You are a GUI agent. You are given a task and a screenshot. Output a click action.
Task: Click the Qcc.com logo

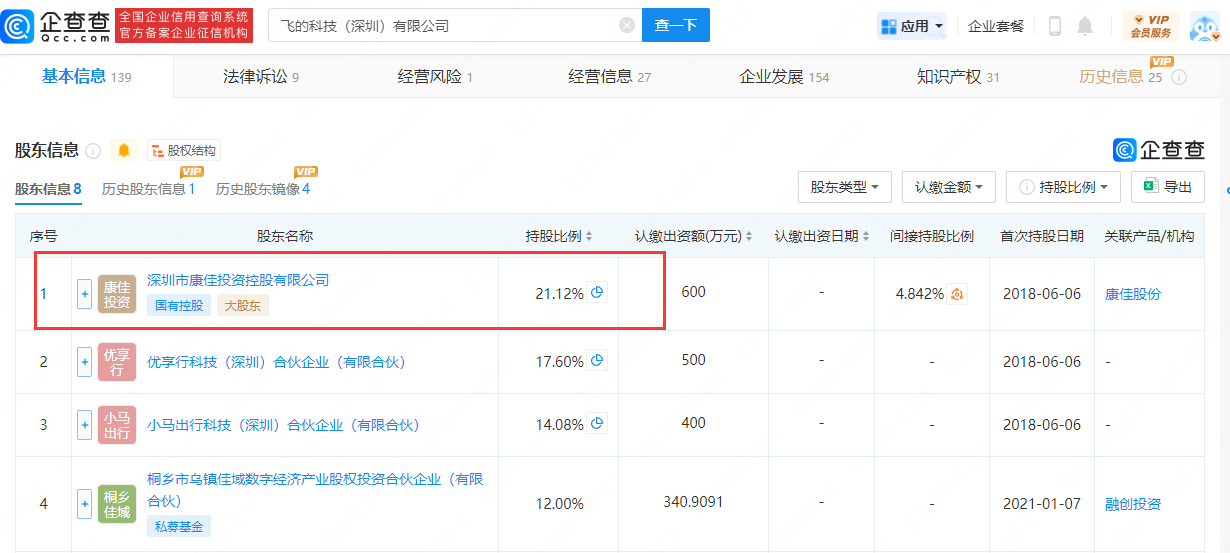click(56, 25)
